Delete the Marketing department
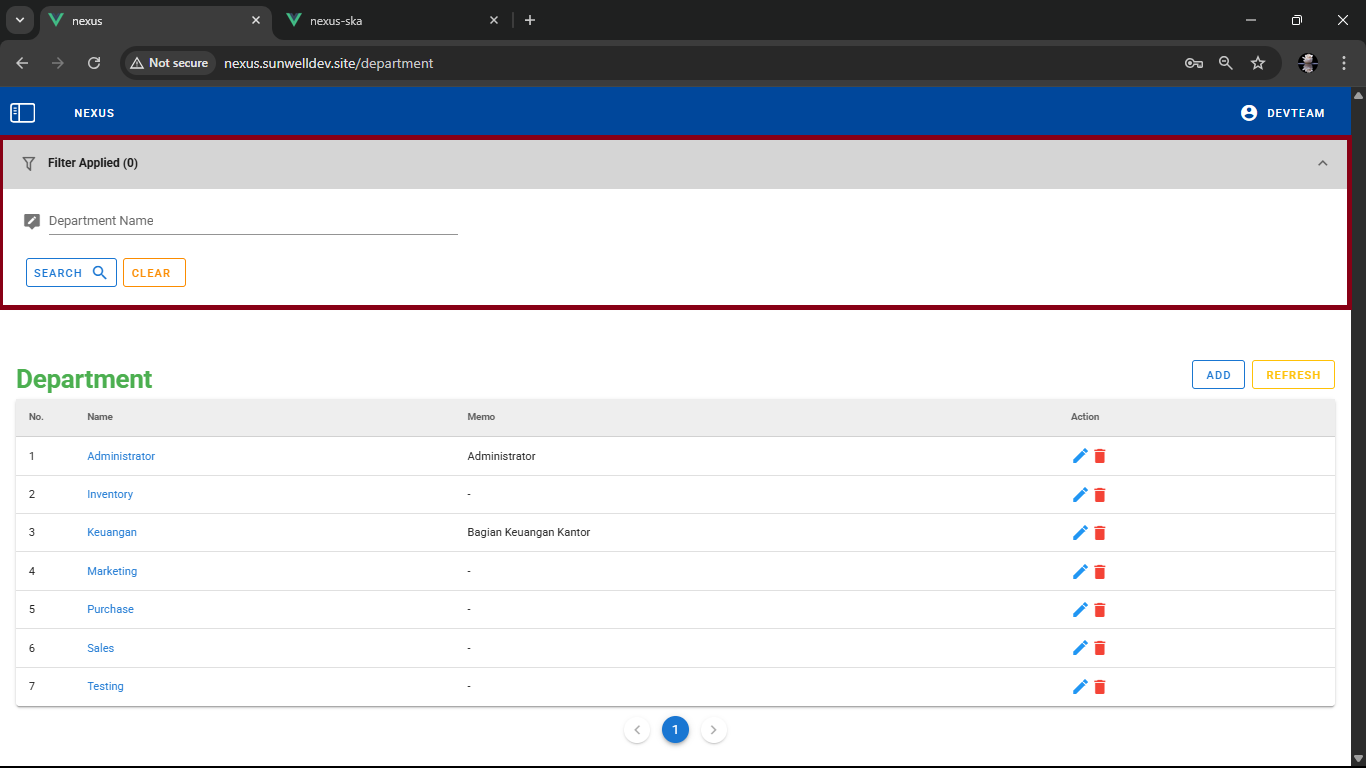Image resolution: width=1366 pixels, height=768 pixels. pos(1100,572)
